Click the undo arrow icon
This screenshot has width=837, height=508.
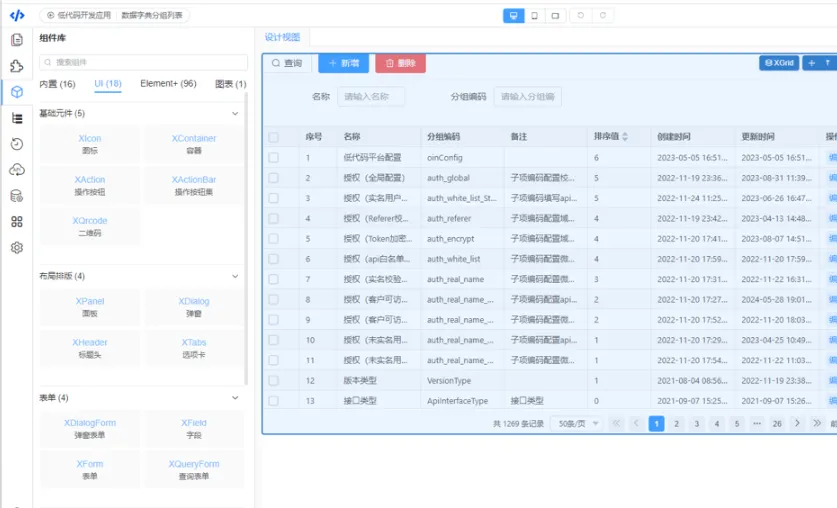click(581, 15)
